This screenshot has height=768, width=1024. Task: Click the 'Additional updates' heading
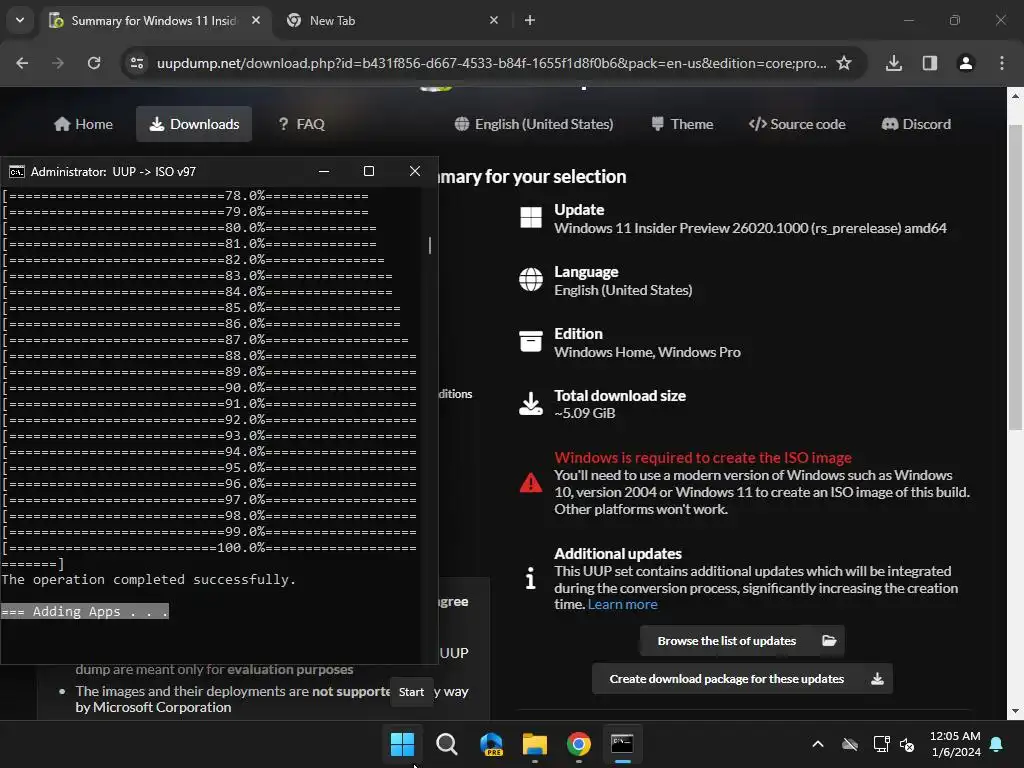point(618,554)
